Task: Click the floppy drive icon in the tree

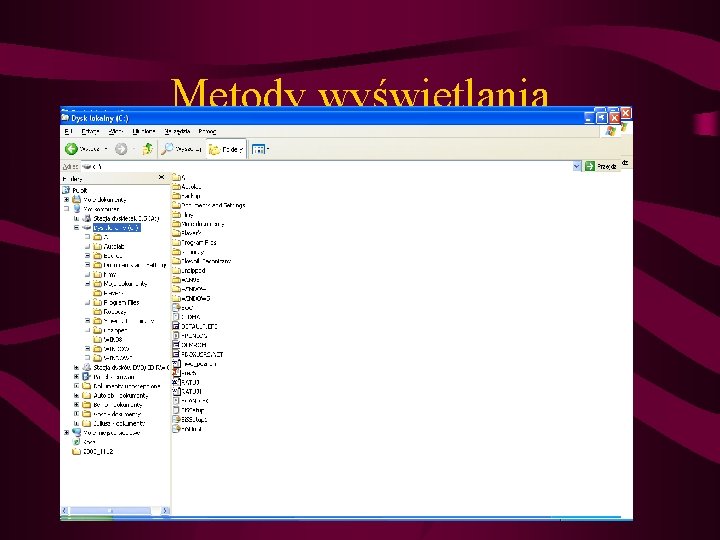Action: [86, 218]
